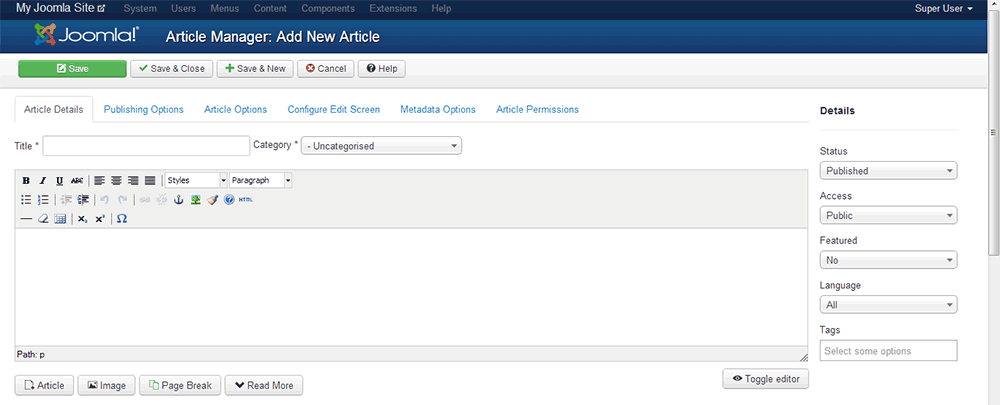This screenshot has width=1000, height=405.
Task: Insert a table into the article
Action: point(60,219)
